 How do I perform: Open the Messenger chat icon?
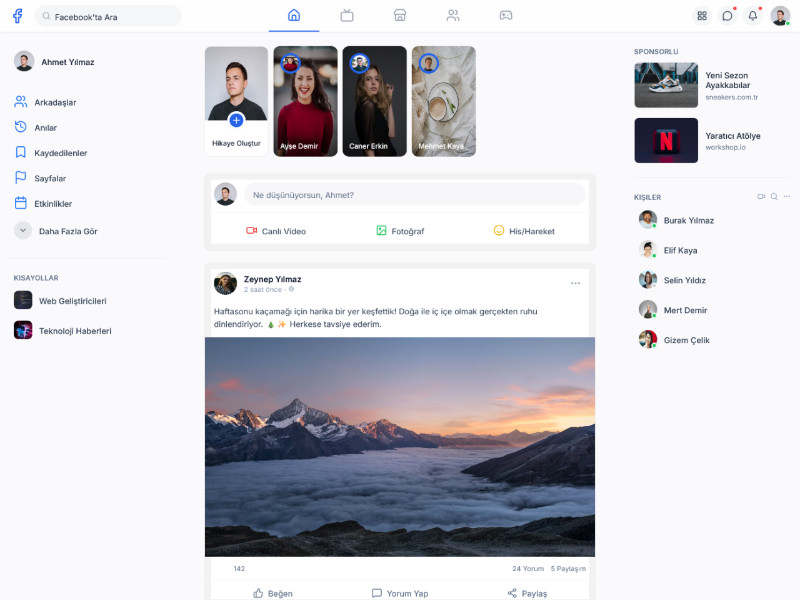pyautogui.click(x=727, y=16)
